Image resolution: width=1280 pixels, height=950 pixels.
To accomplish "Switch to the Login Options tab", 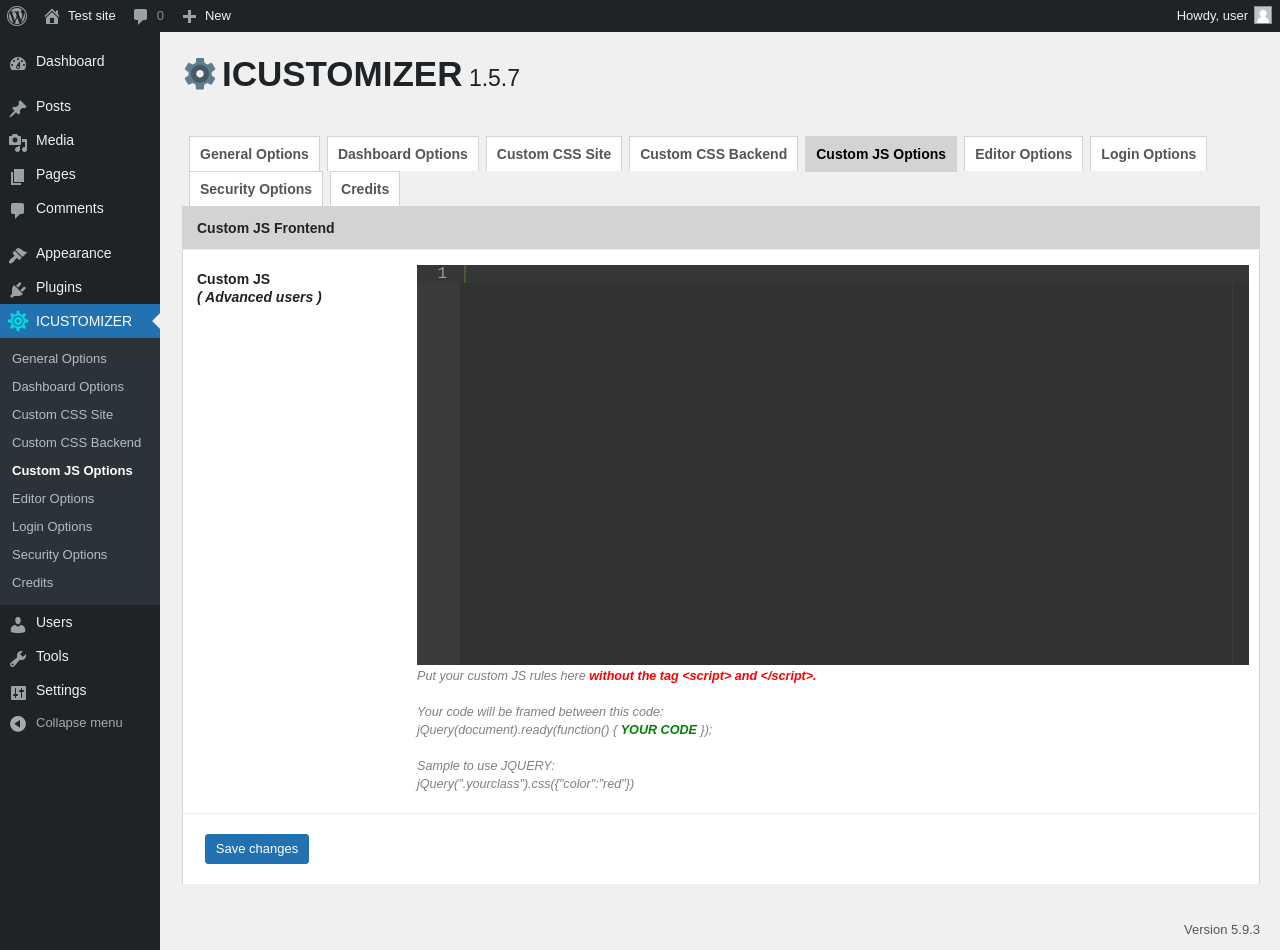I will (1148, 154).
